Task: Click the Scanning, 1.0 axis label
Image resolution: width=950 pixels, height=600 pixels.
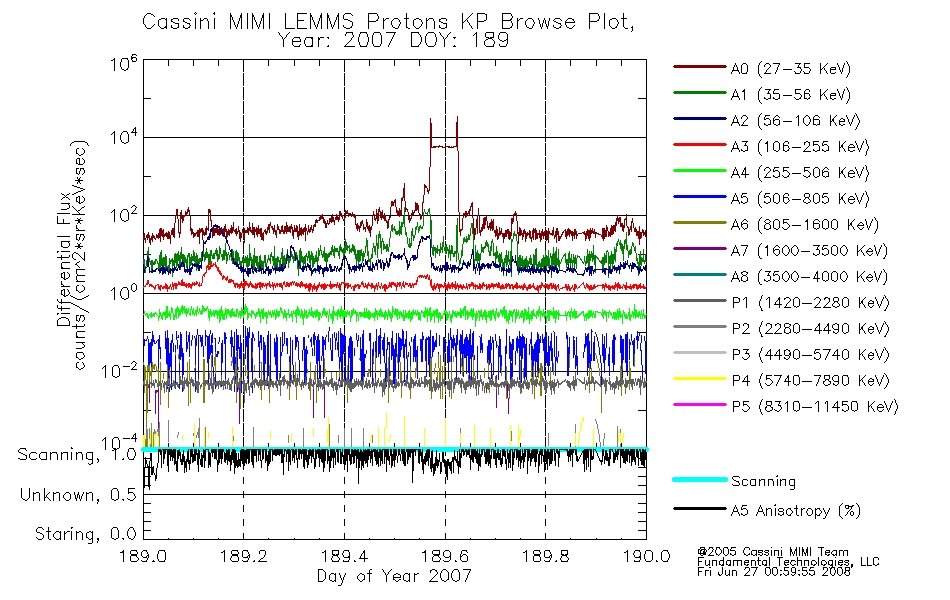Action: coord(78,455)
